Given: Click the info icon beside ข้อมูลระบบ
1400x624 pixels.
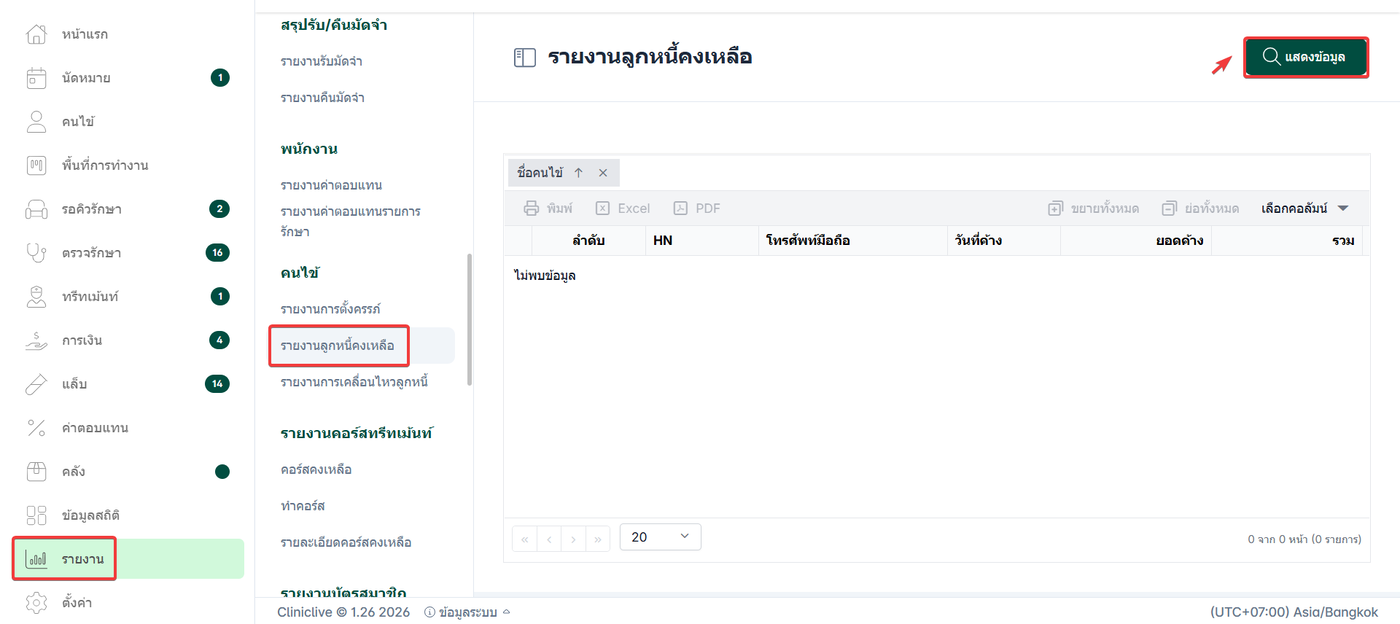Looking at the screenshot, I should (x=430, y=612).
